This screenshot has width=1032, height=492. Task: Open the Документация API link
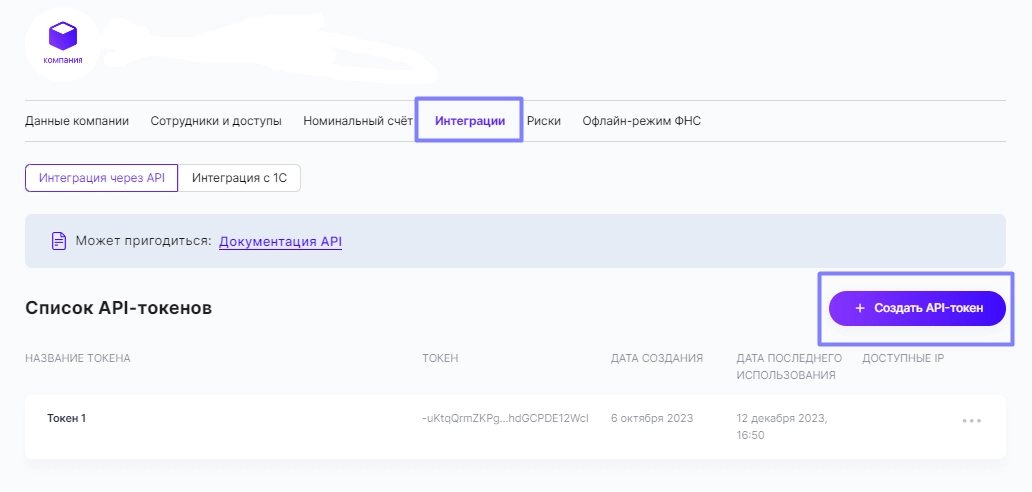(x=280, y=241)
